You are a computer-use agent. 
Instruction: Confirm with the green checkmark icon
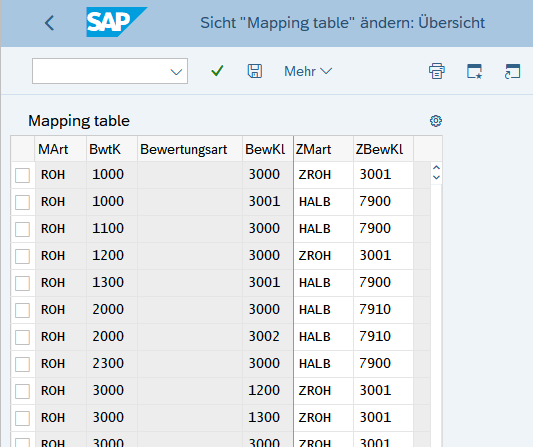pos(217,71)
